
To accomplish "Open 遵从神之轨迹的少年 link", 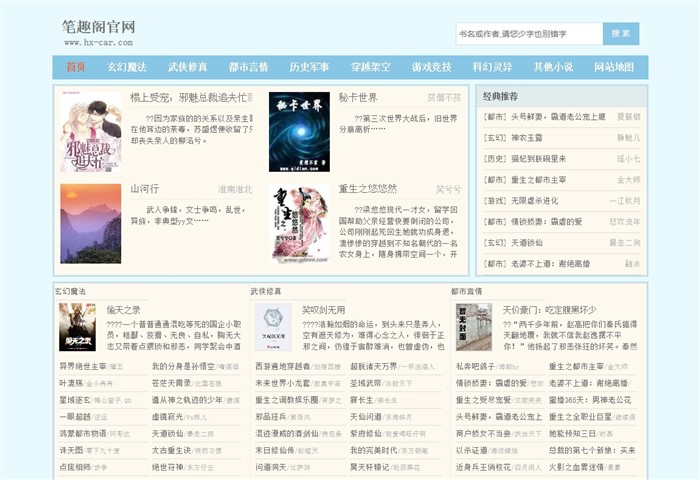I will (187, 400).
